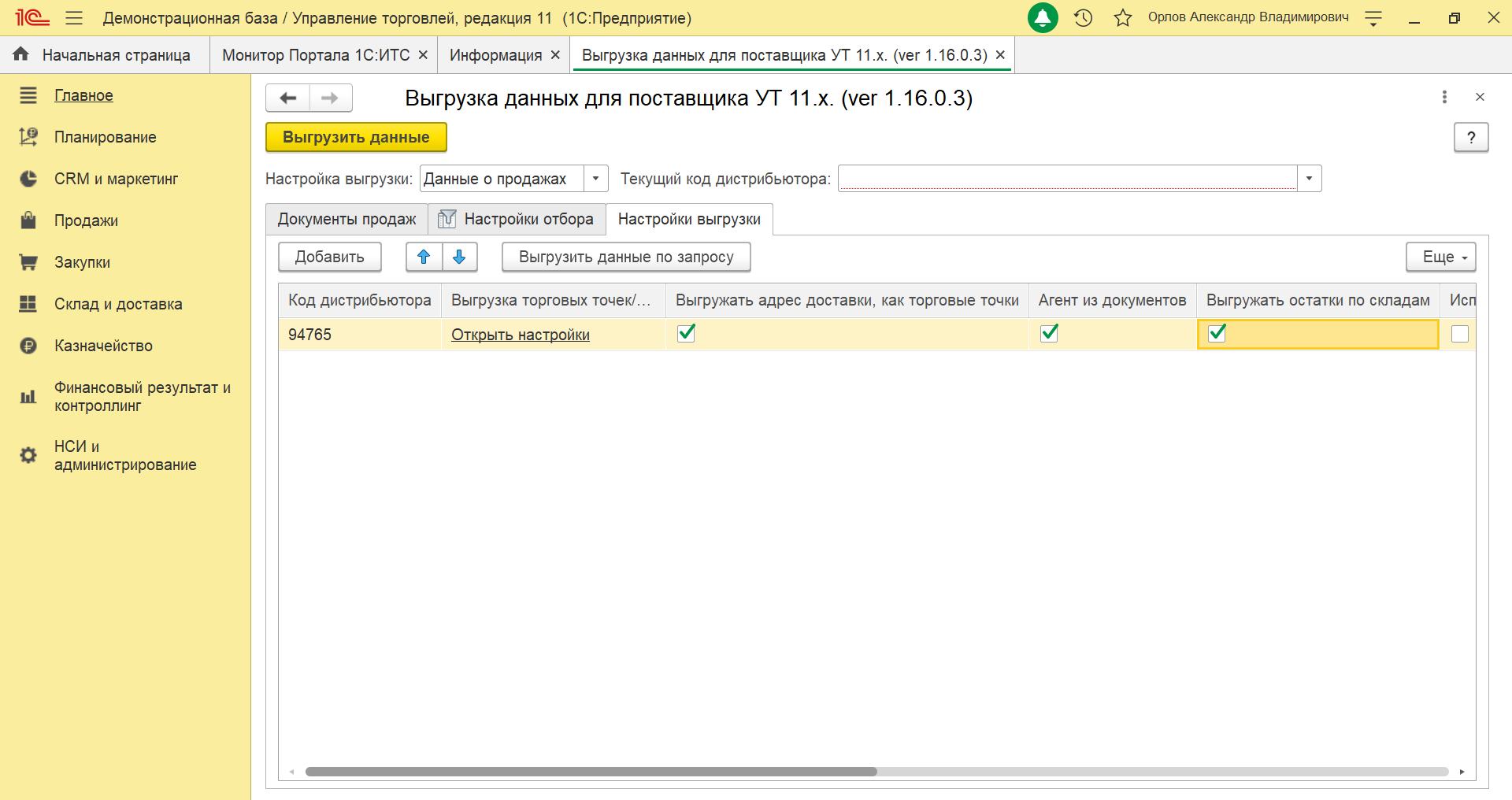Close the Выгрузка данных для поставщика tab

coord(1000,55)
